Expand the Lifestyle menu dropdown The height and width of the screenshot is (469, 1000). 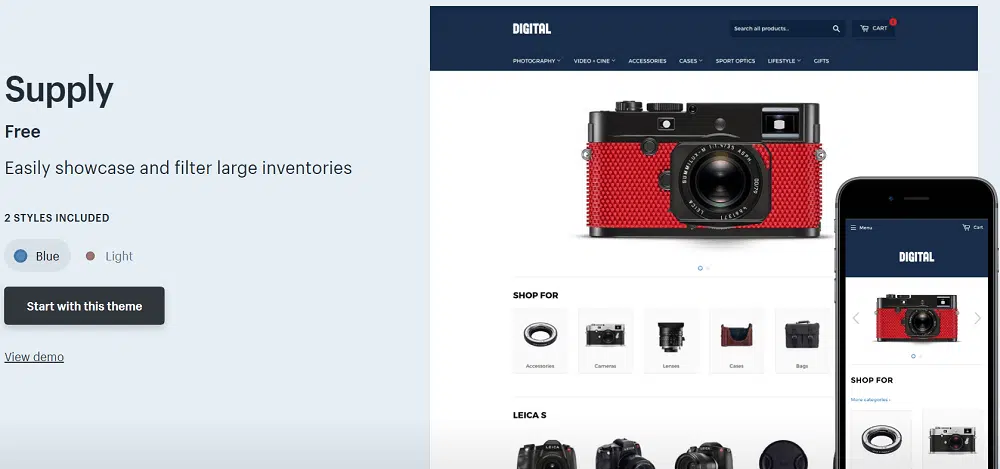[x=784, y=61]
